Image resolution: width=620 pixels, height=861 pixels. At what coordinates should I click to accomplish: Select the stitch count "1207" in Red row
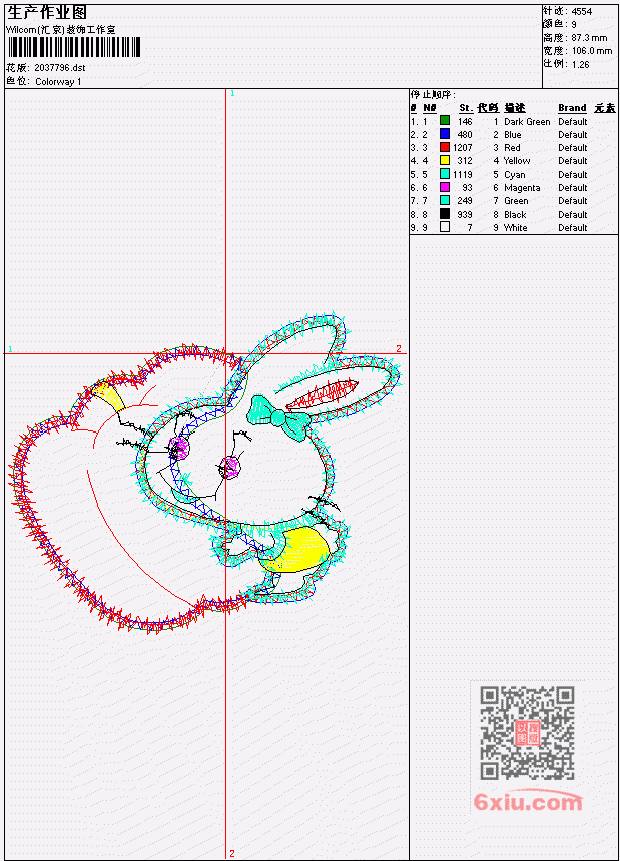463,148
